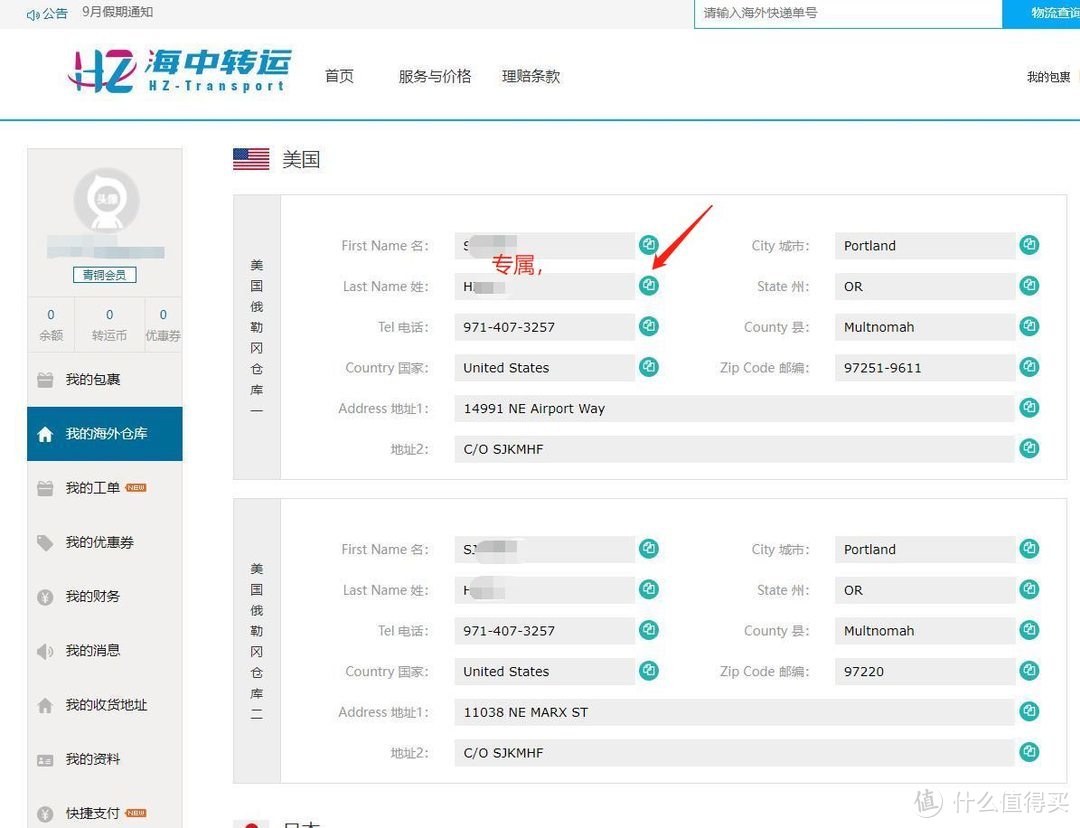1080x828 pixels.
Task: Click the 我的财务 wallet icon in sidebar
Action: coord(44,596)
